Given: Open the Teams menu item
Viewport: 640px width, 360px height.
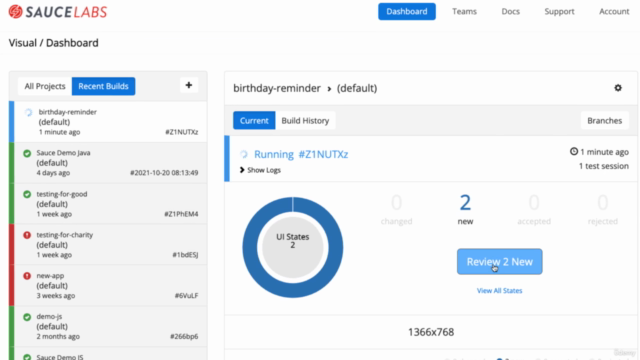Looking at the screenshot, I should pyautogui.click(x=464, y=11).
